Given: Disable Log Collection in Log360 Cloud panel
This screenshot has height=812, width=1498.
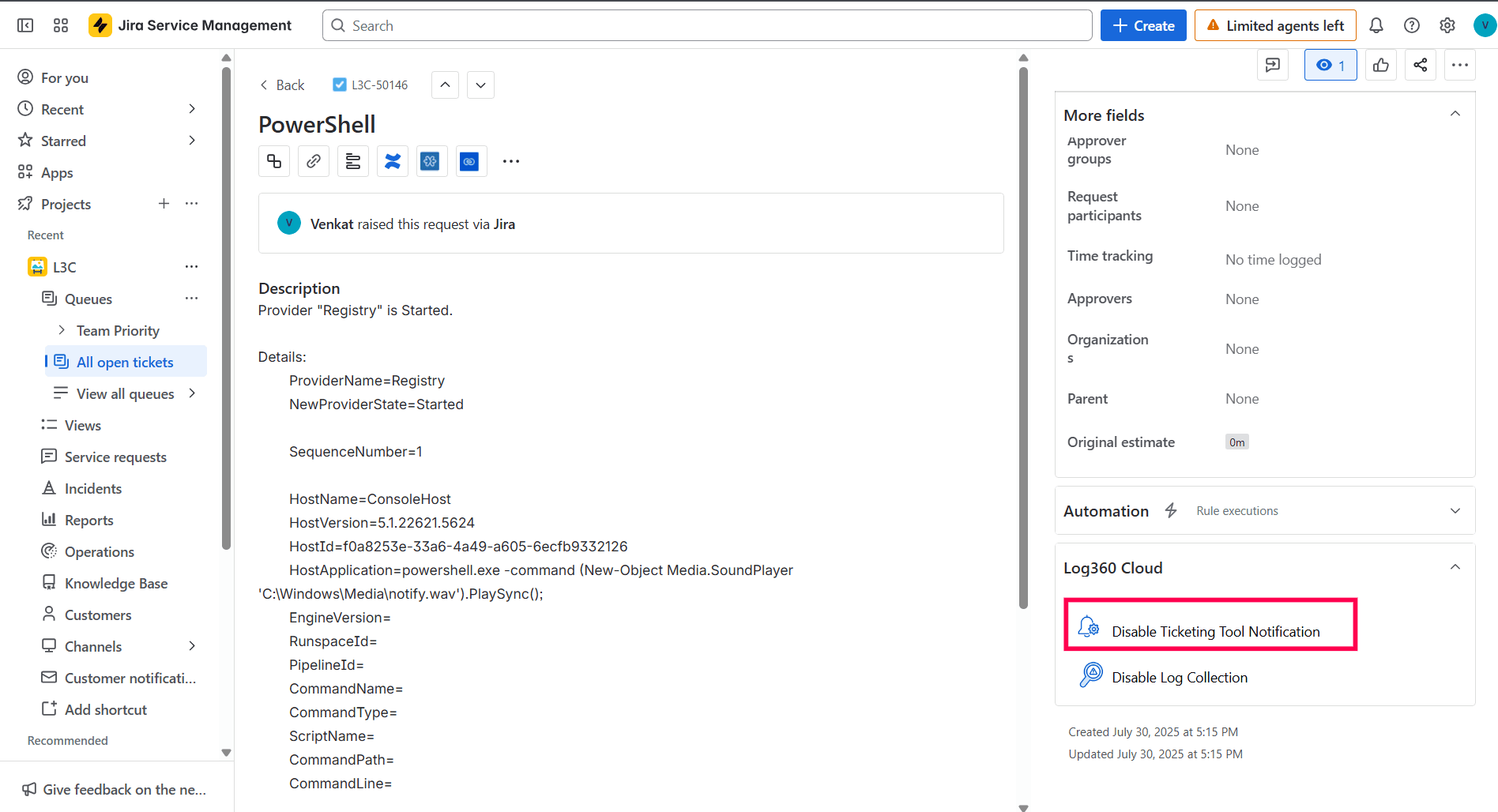Looking at the screenshot, I should pos(1179,677).
